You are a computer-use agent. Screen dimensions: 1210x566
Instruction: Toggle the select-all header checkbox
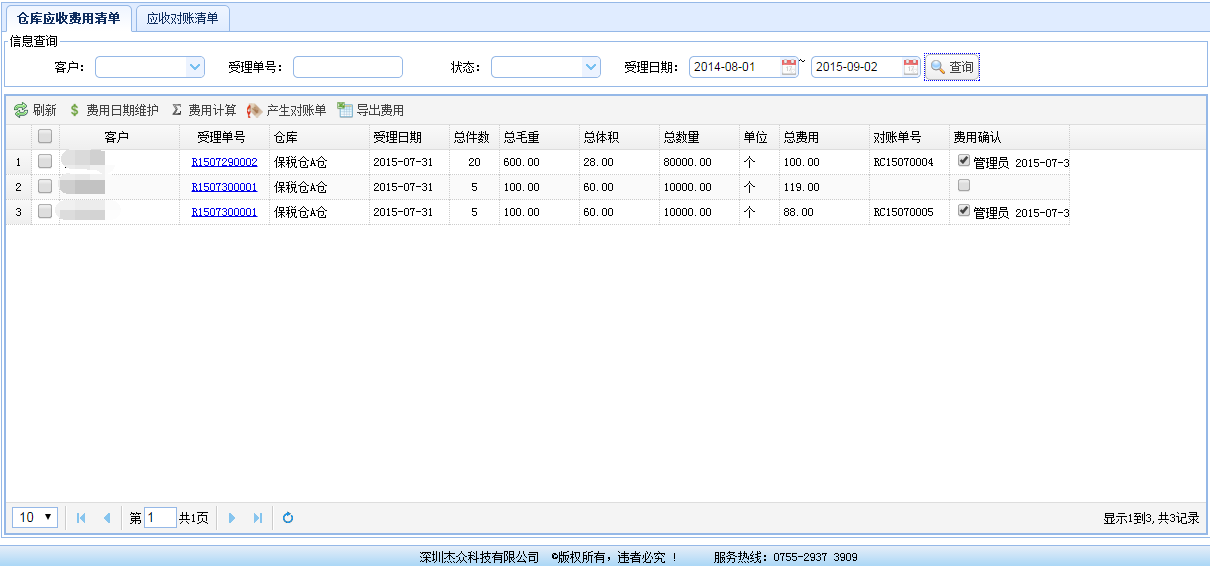coord(45,137)
